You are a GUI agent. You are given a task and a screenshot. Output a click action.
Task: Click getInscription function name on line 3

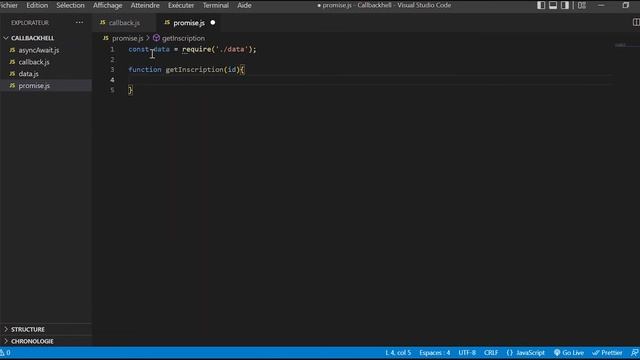(194, 69)
